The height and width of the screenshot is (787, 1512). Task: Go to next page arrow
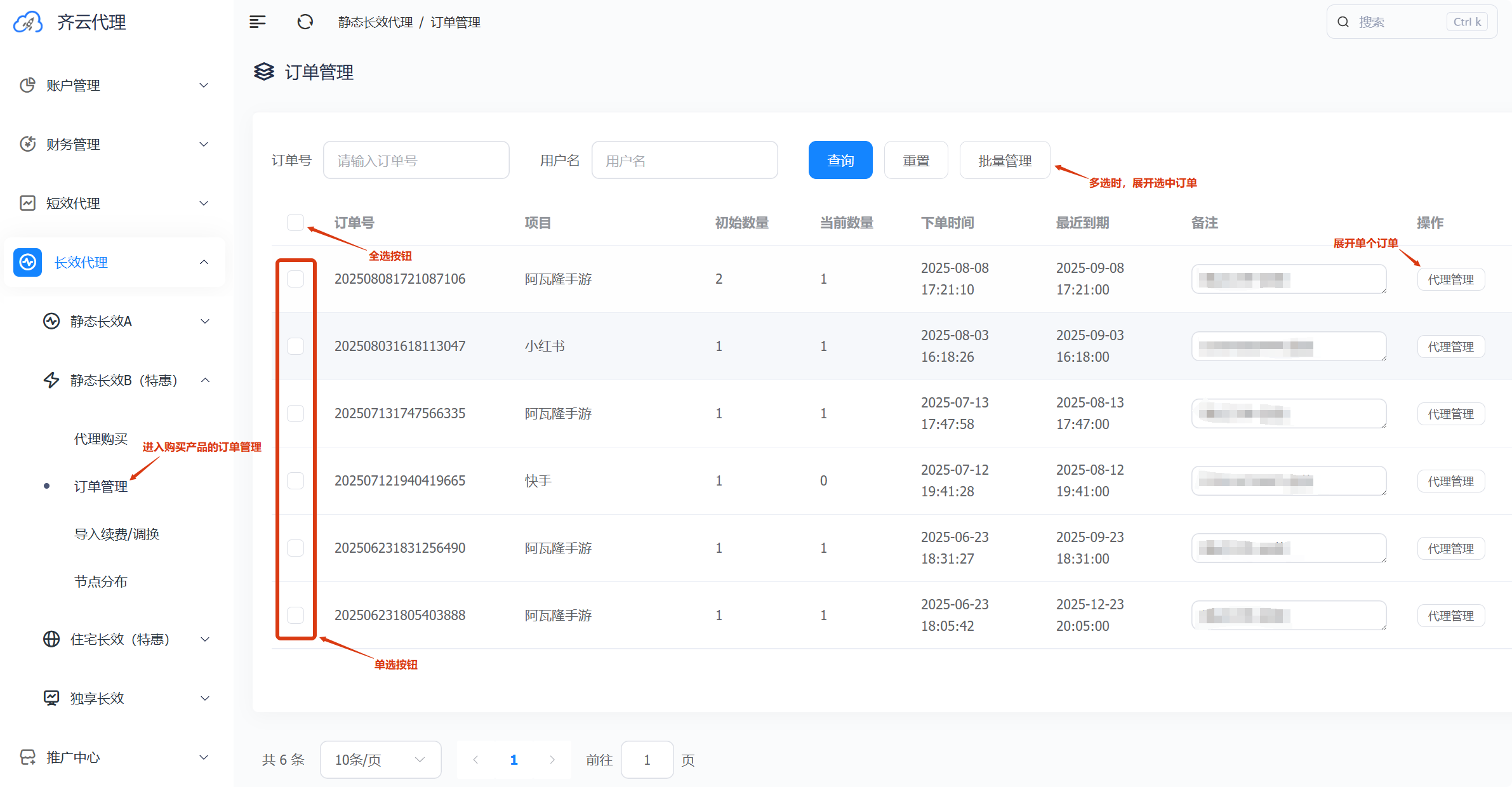[x=552, y=760]
